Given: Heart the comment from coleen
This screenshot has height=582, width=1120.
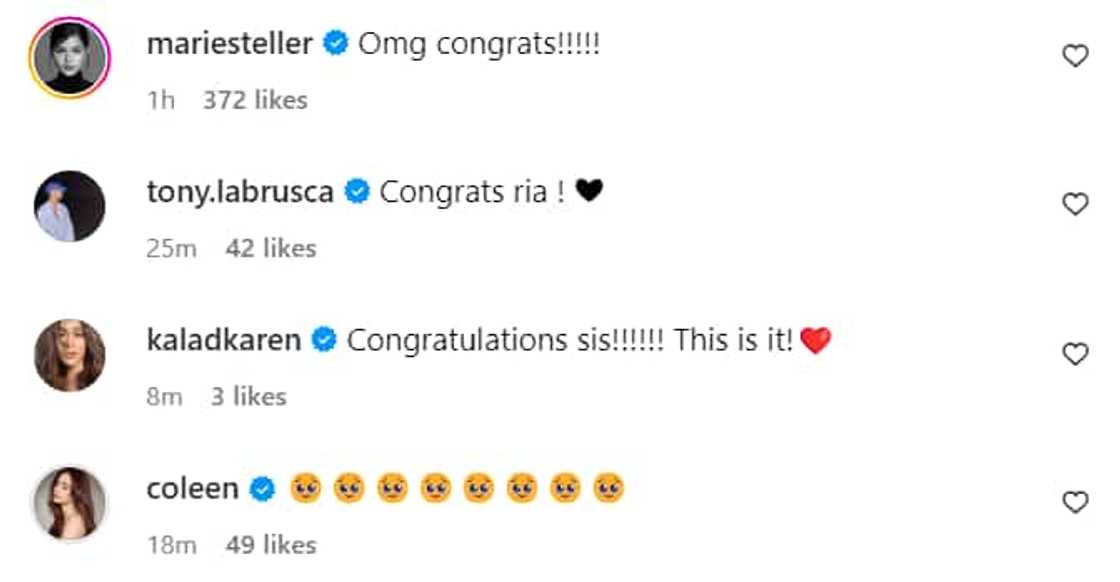Looking at the screenshot, I should tap(1074, 502).
